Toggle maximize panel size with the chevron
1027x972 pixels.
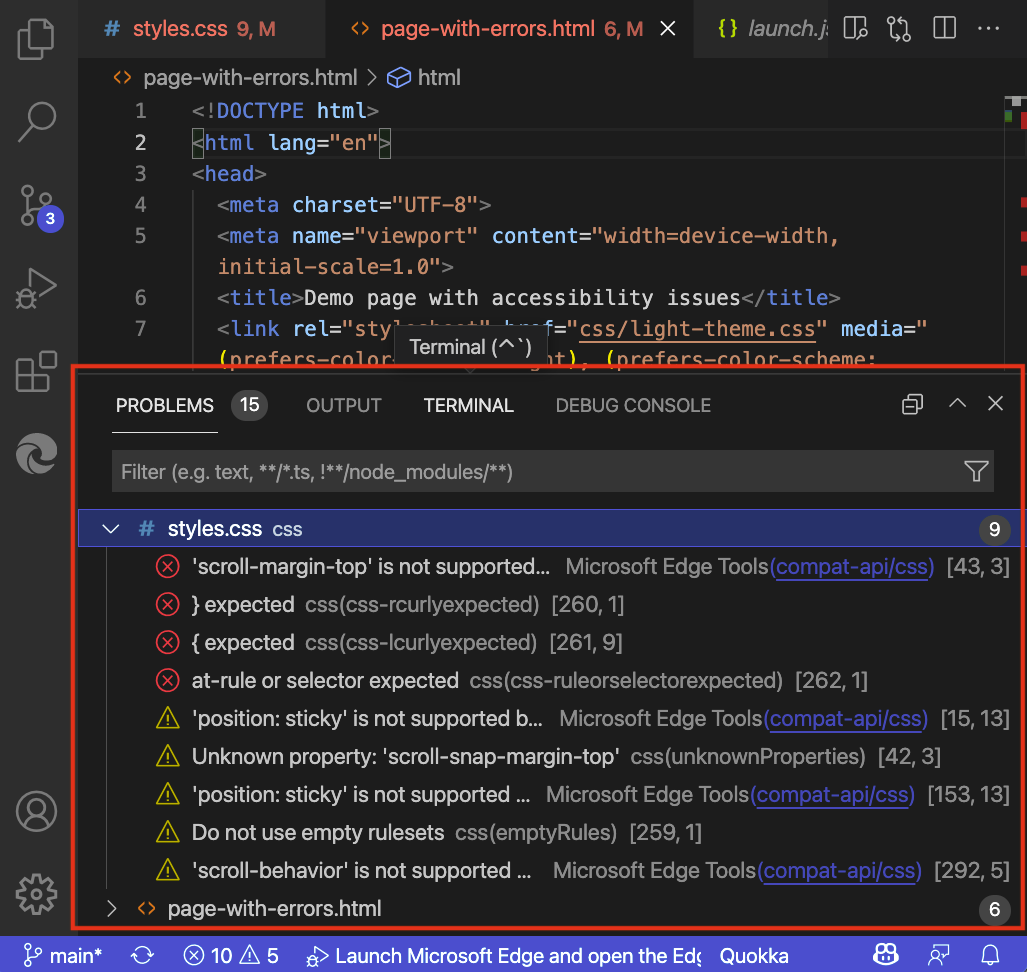[x=957, y=403]
